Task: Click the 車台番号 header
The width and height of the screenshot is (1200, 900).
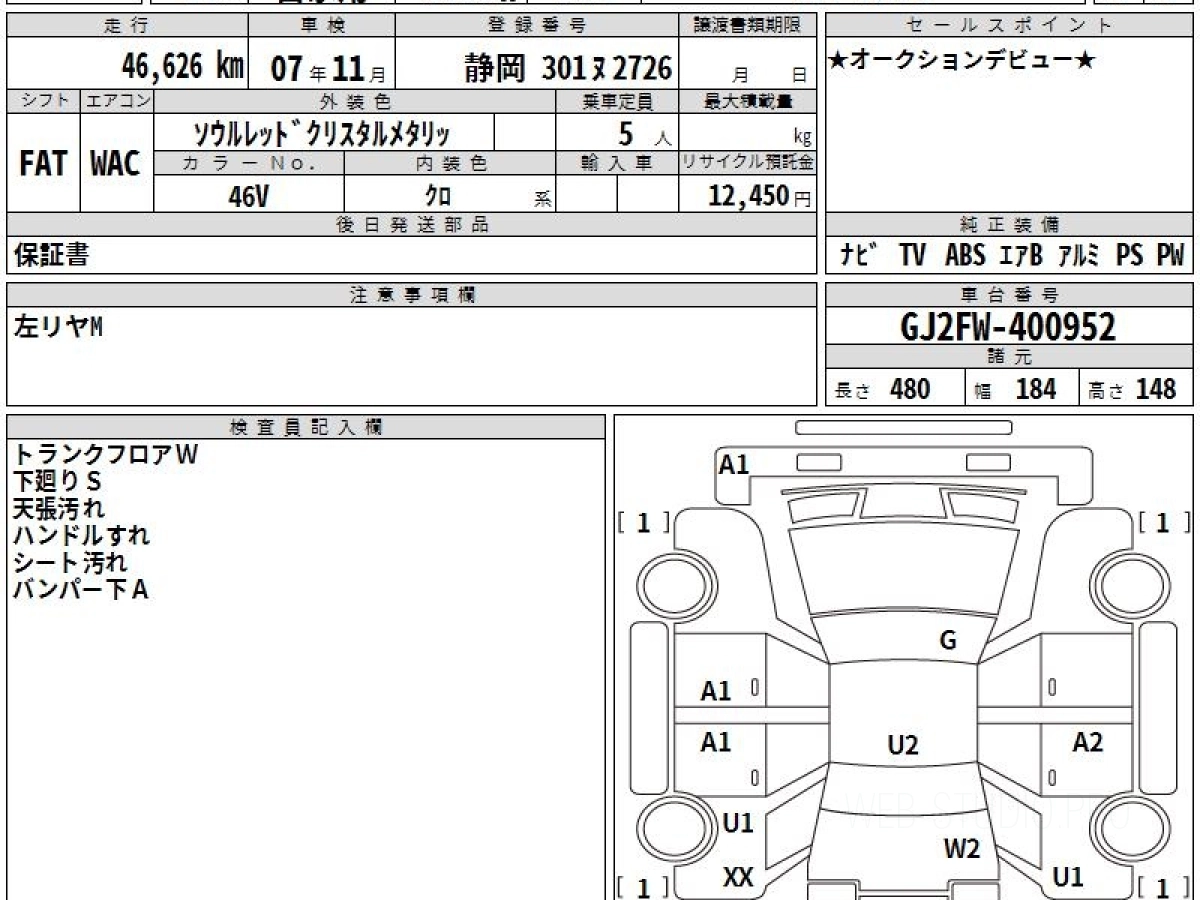Action: 1009,295
